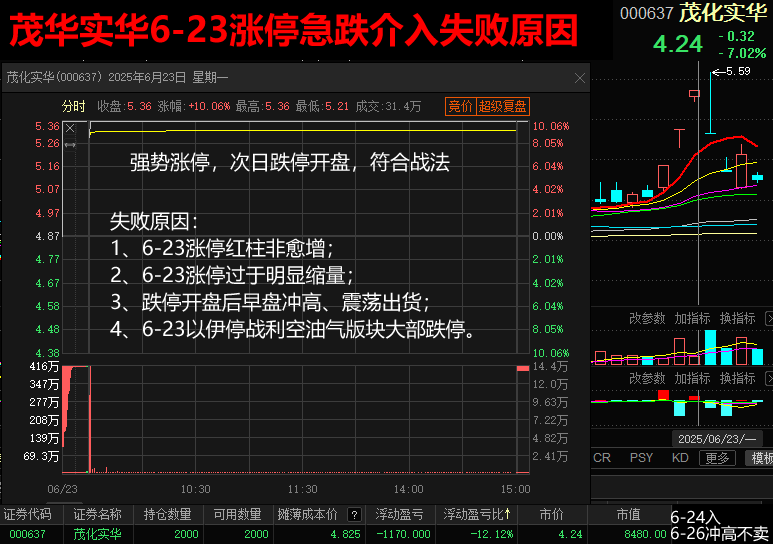Click the 8480.00 market value cell
The width and height of the screenshot is (773, 544).
point(645,534)
